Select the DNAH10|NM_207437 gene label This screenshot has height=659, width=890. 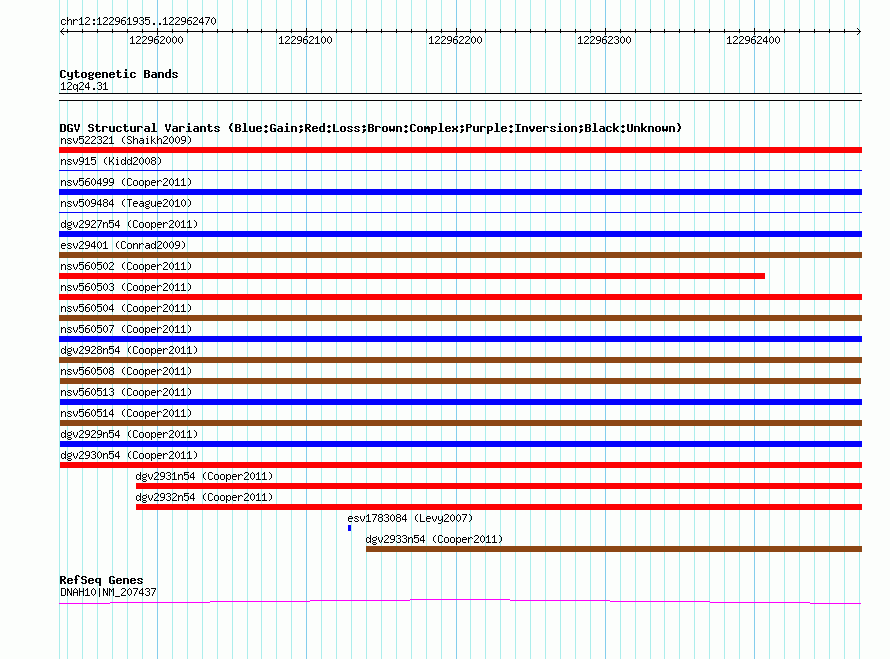point(108,592)
